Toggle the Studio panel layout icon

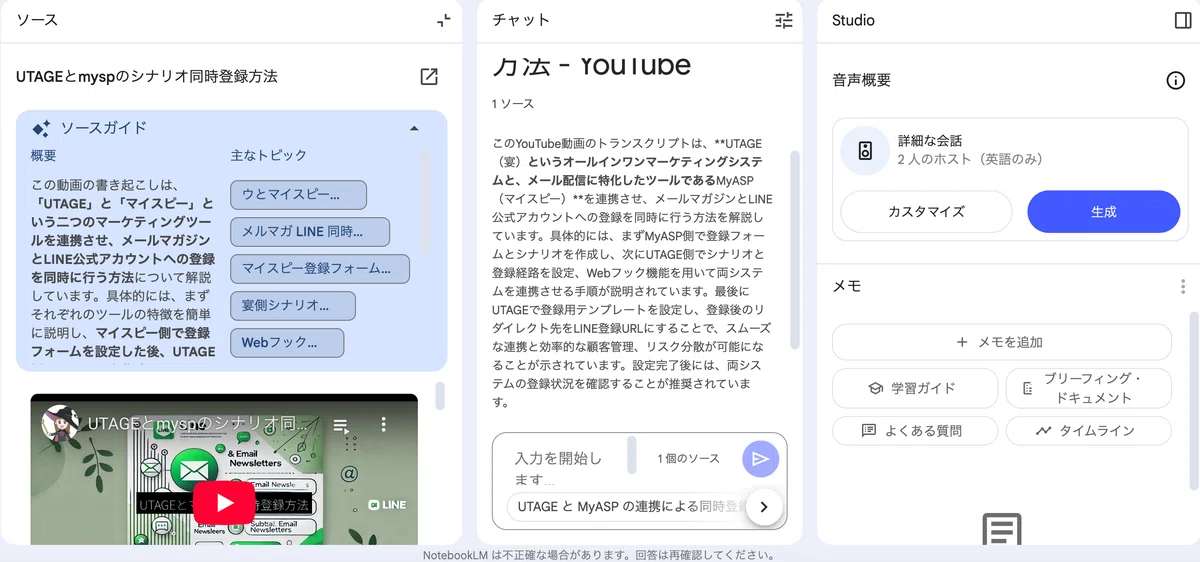1182,20
